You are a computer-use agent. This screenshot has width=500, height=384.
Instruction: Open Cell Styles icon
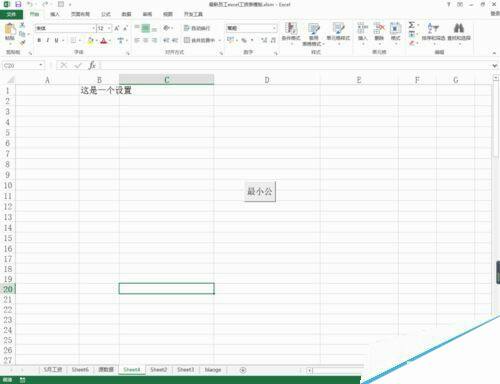click(338, 28)
